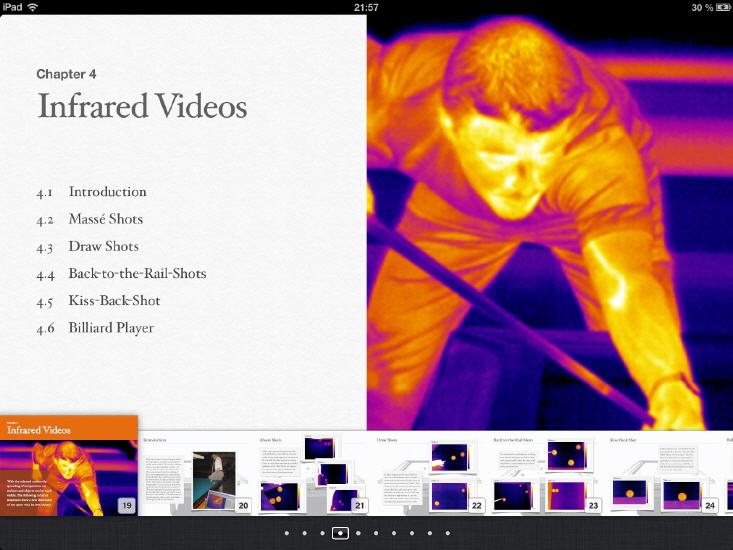733x550 pixels.
Task: Tap the Wi-Fi icon in the status bar
Action: 33,7
